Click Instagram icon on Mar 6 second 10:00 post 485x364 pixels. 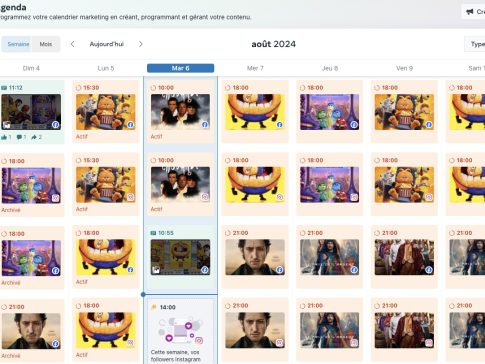[x=205, y=197]
